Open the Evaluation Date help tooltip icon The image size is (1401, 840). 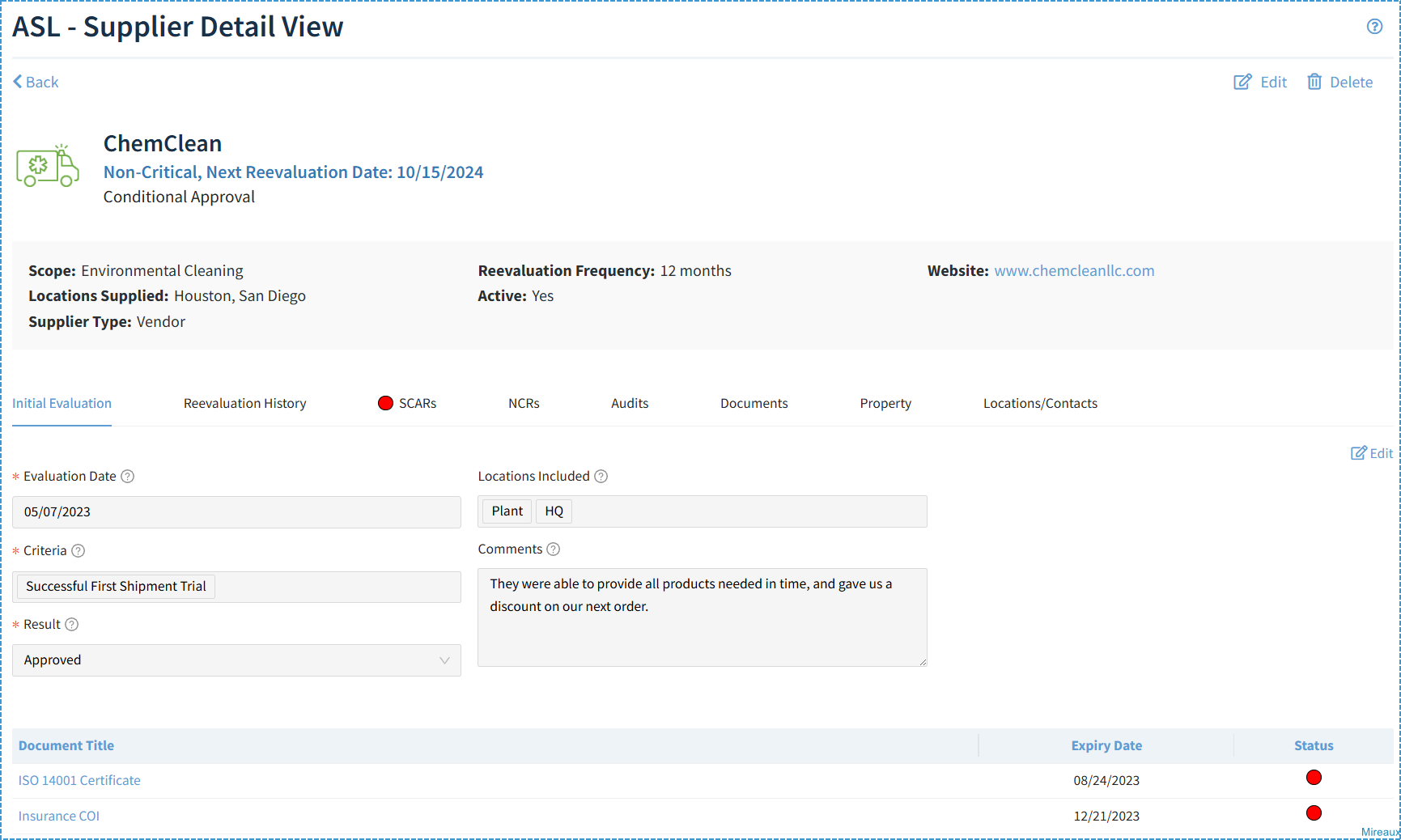127,477
